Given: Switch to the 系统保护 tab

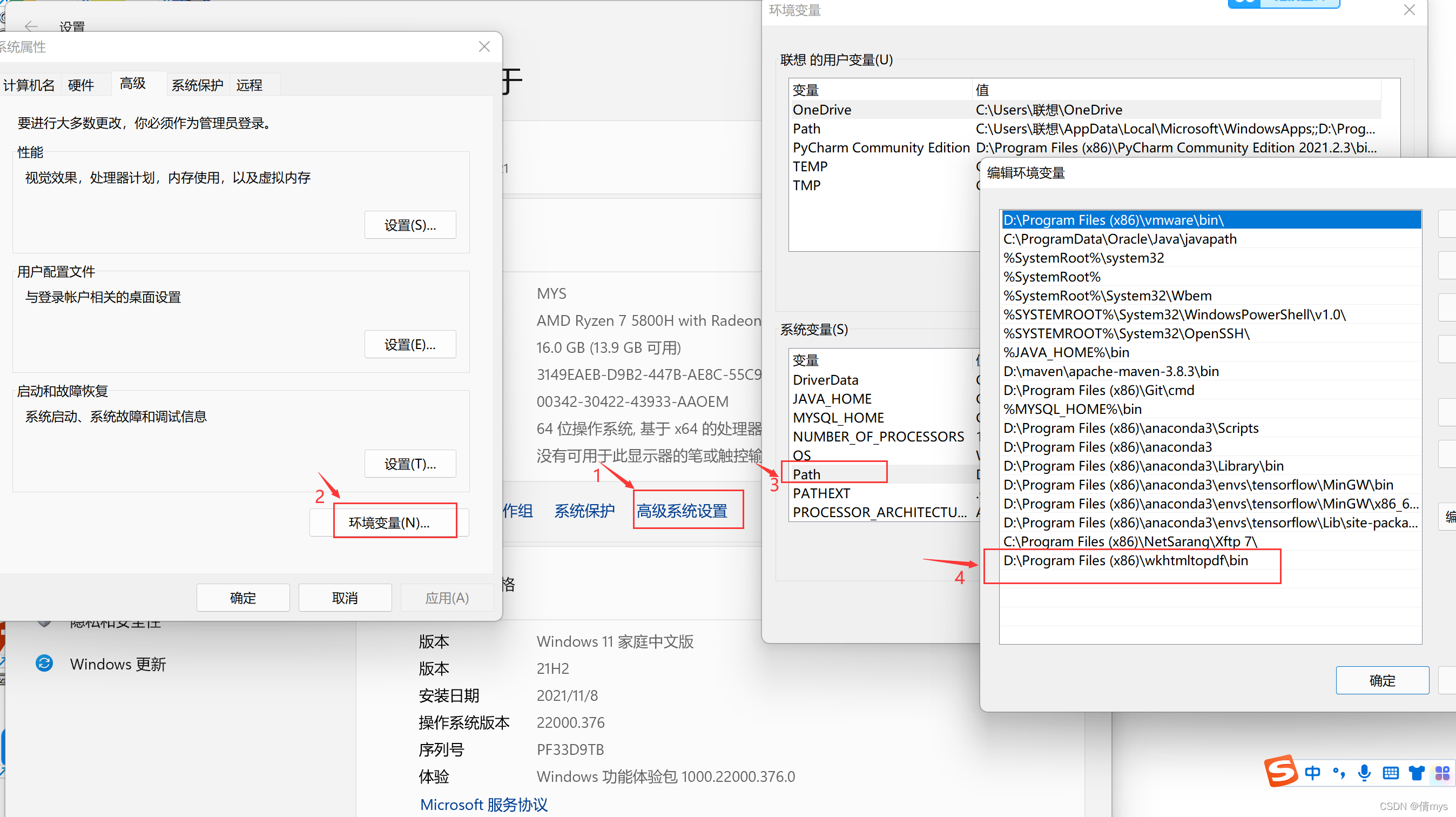Looking at the screenshot, I should click(x=197, y=85).
